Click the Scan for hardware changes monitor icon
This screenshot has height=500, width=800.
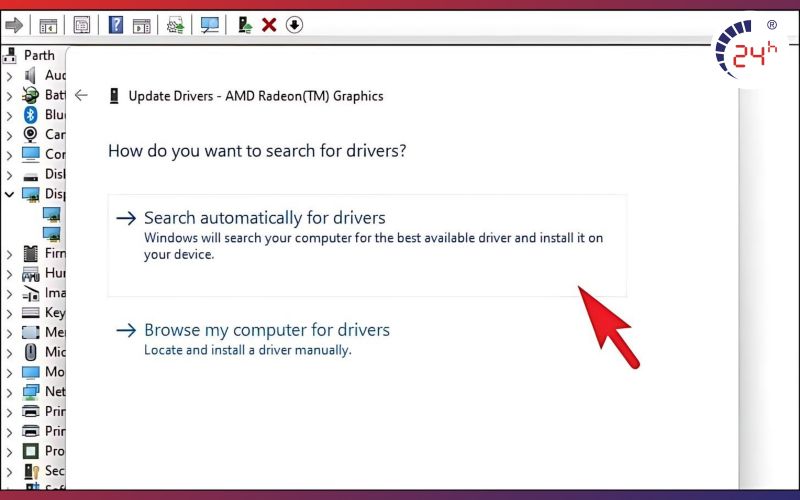point(210,24)
